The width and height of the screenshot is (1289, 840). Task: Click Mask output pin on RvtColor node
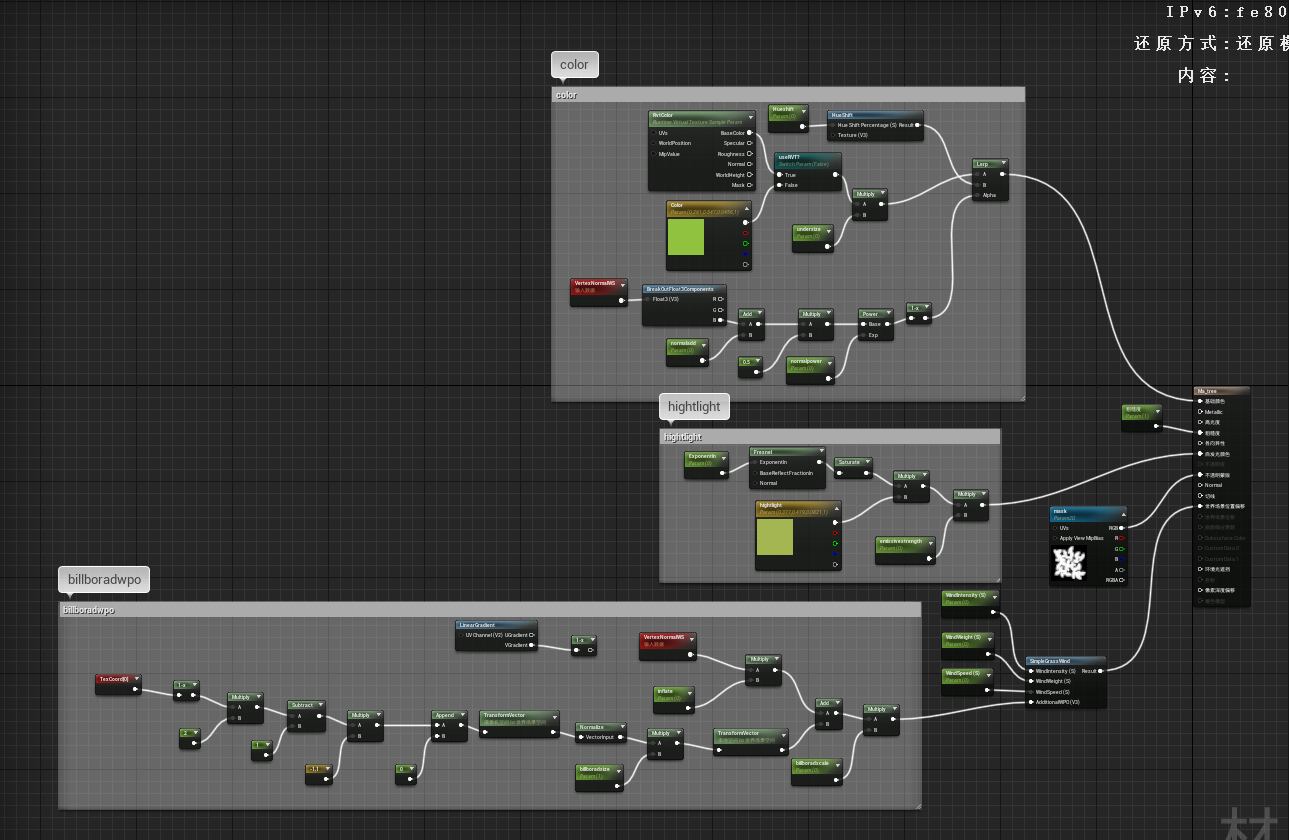point(750,185)
